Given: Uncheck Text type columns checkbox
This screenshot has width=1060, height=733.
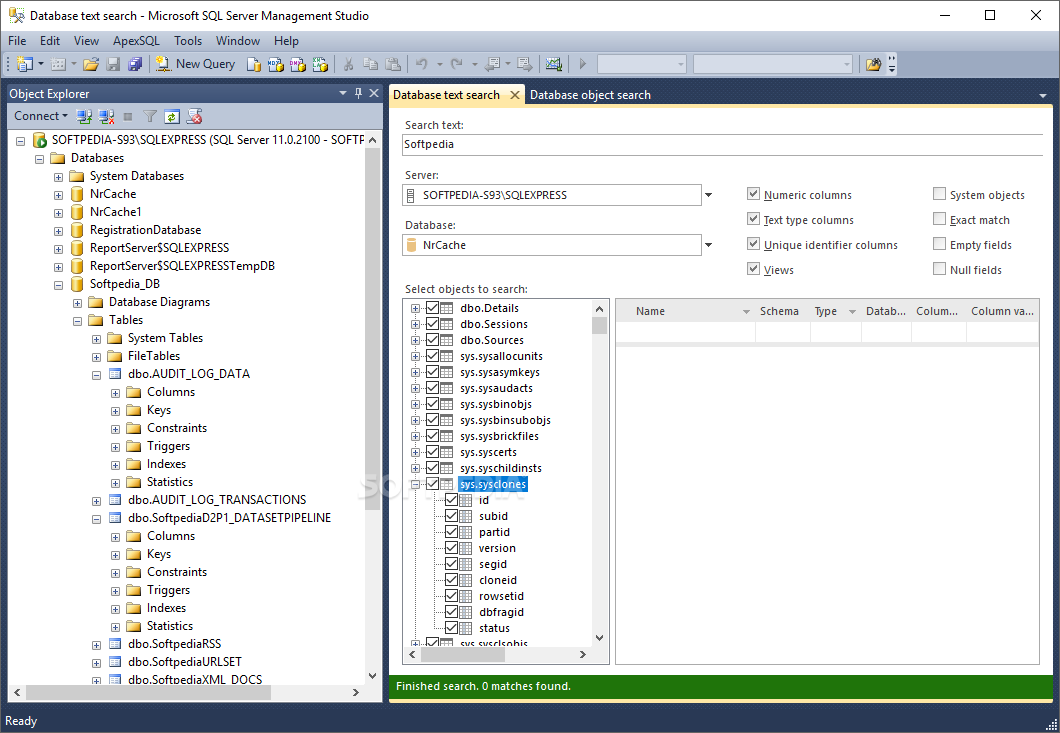Looking at the screenshot, I should pos(753,219).
